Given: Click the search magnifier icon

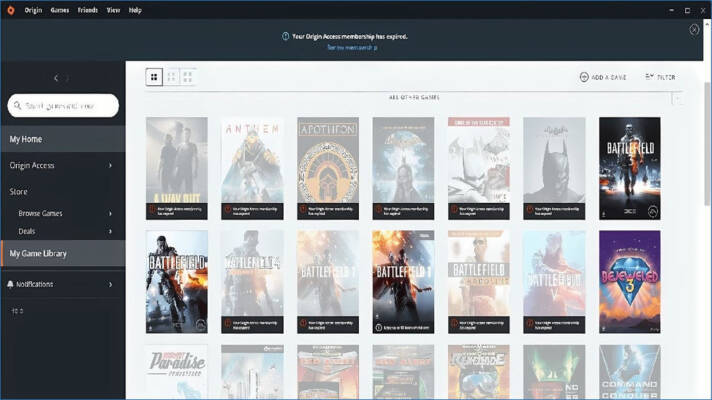Looking at the screenshot, I should tap(18, 106).
